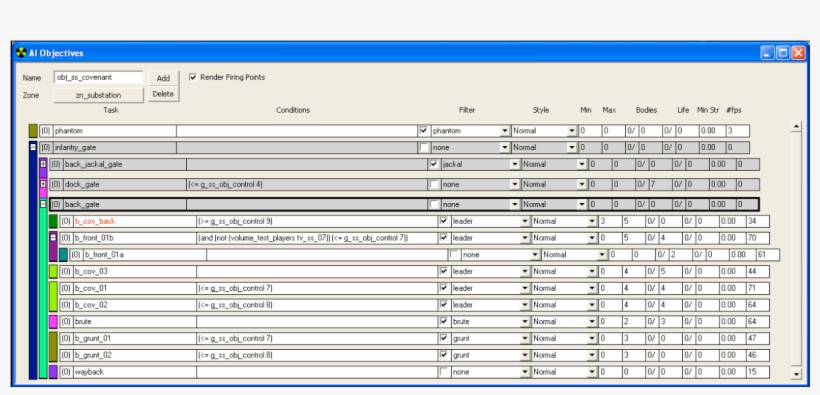Click scrollbar down arrow

796,374
